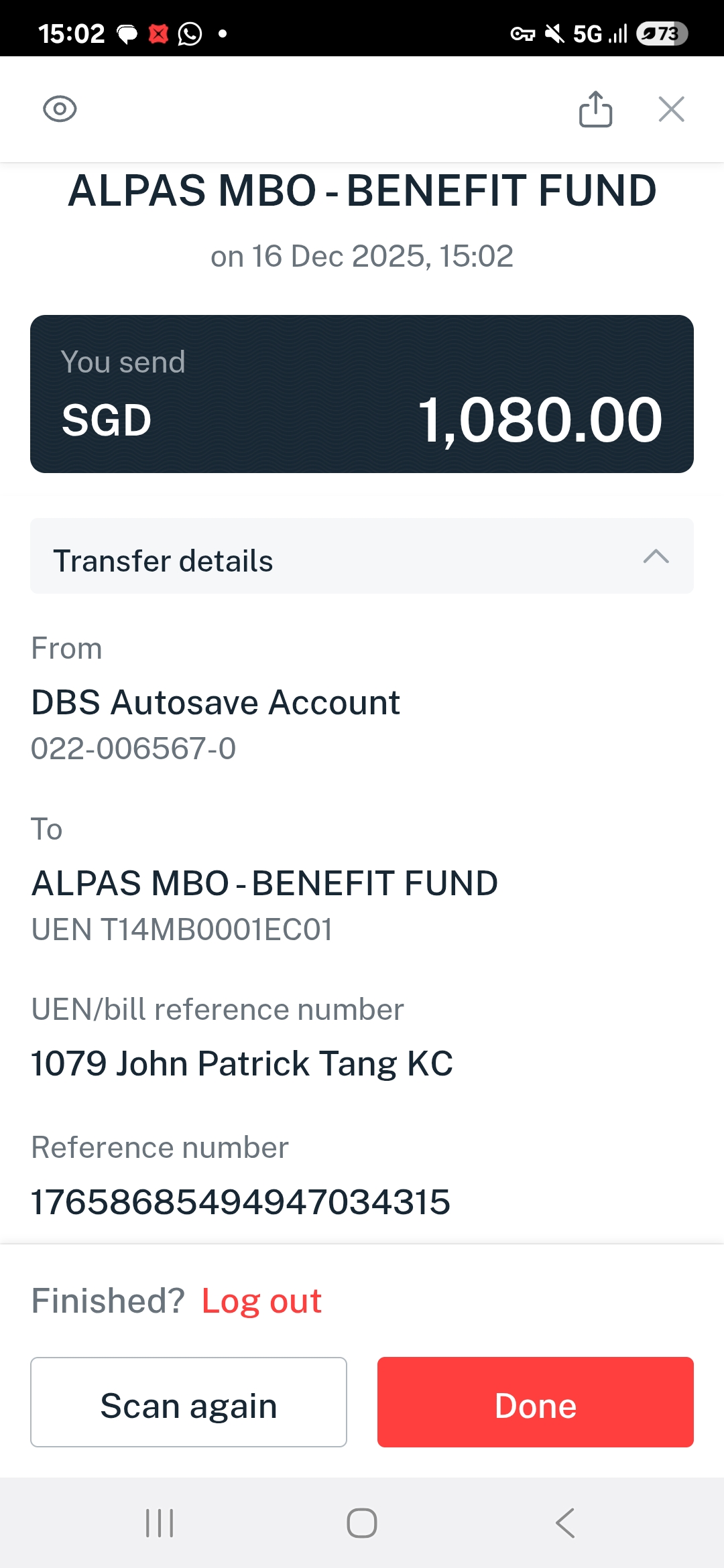Tap DBS Autosave Account name
This screenshot has width=724, height=1568.
tap(215, 703)
